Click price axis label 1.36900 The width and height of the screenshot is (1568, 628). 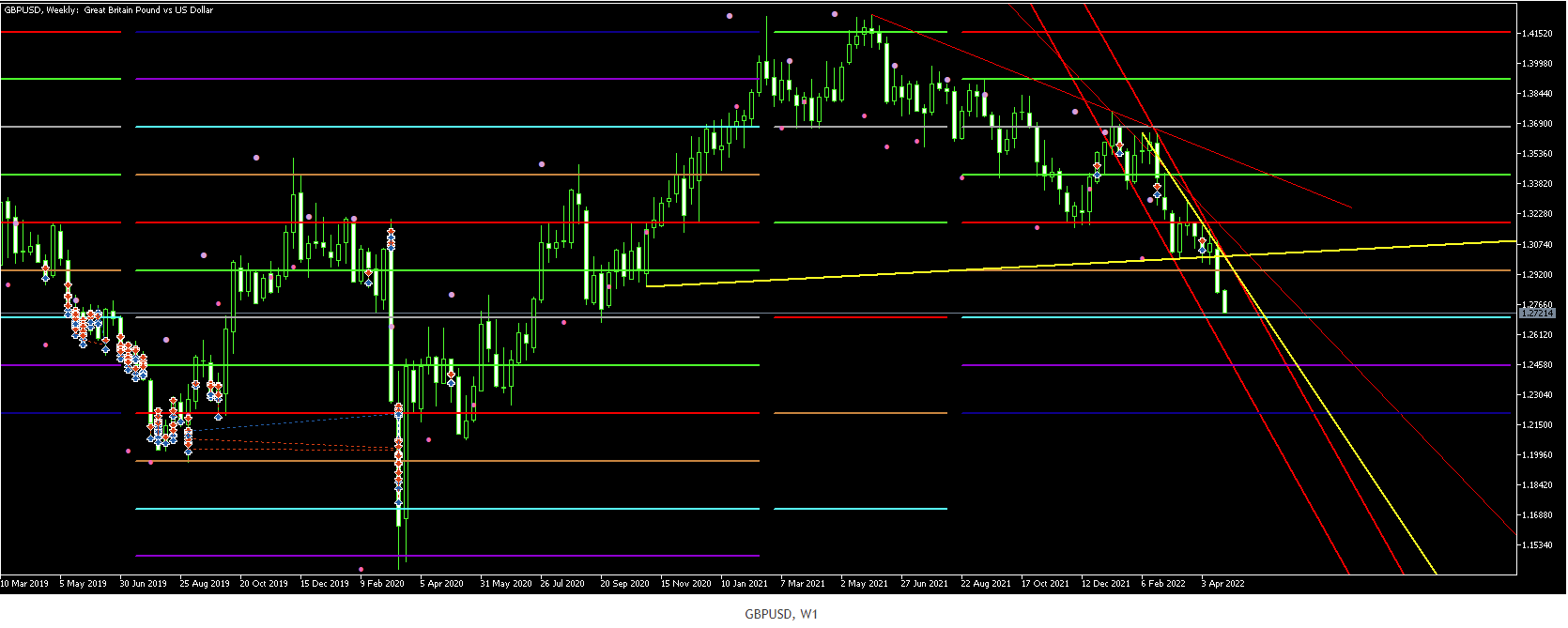click(x=1536, y=124)
